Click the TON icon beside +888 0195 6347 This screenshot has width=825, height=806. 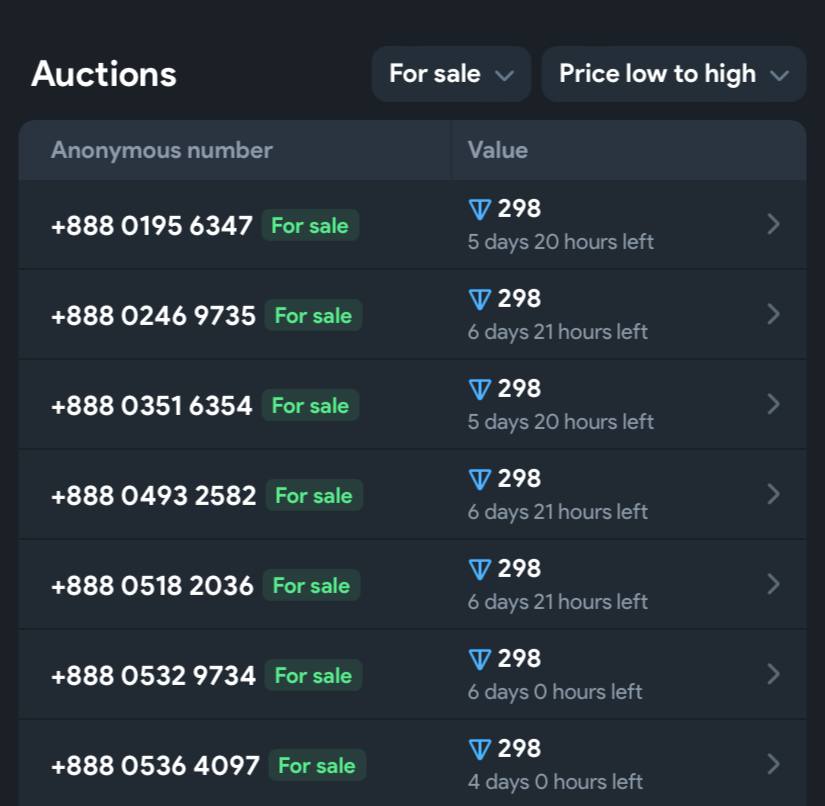480,209
